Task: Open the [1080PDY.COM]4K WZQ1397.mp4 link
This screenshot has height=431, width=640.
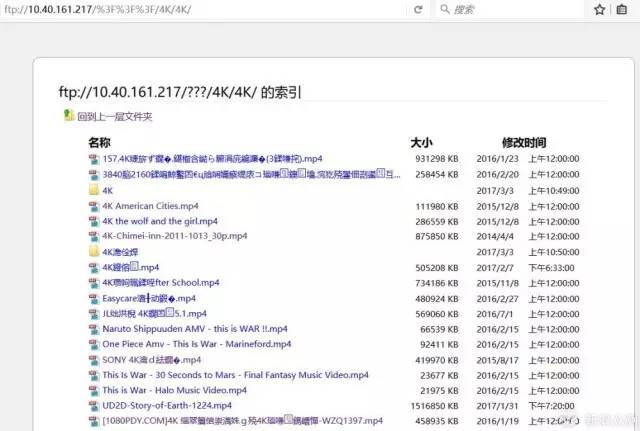Action: tap(242, 420)
